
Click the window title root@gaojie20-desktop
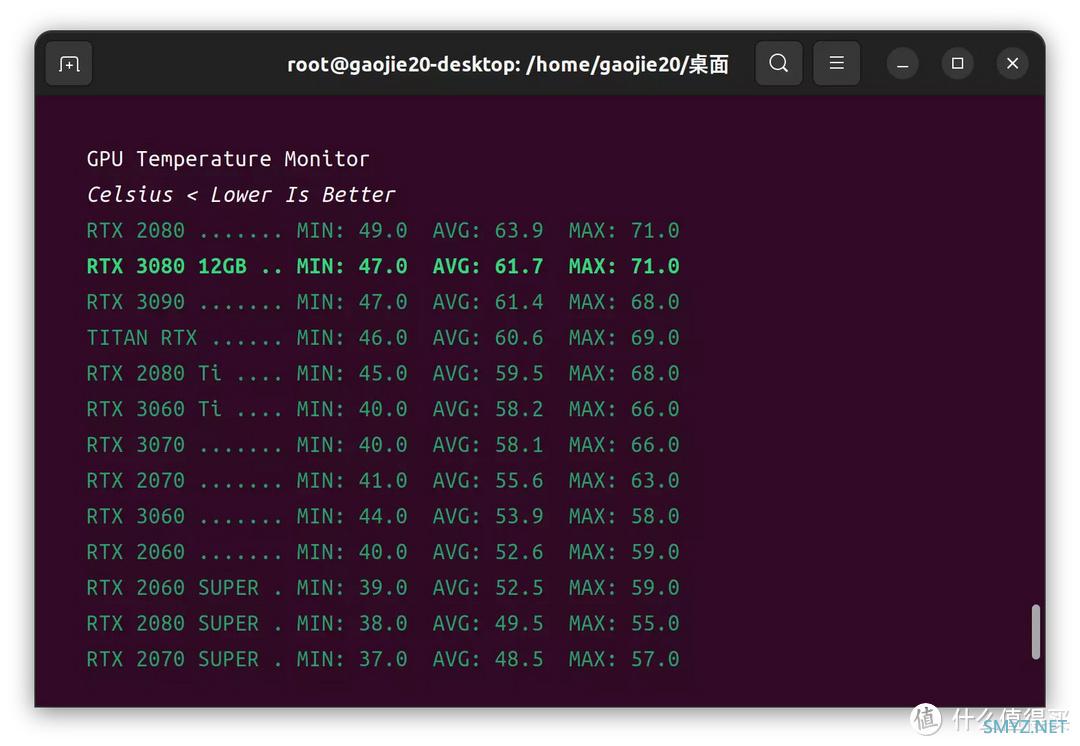tap(508, 64)
